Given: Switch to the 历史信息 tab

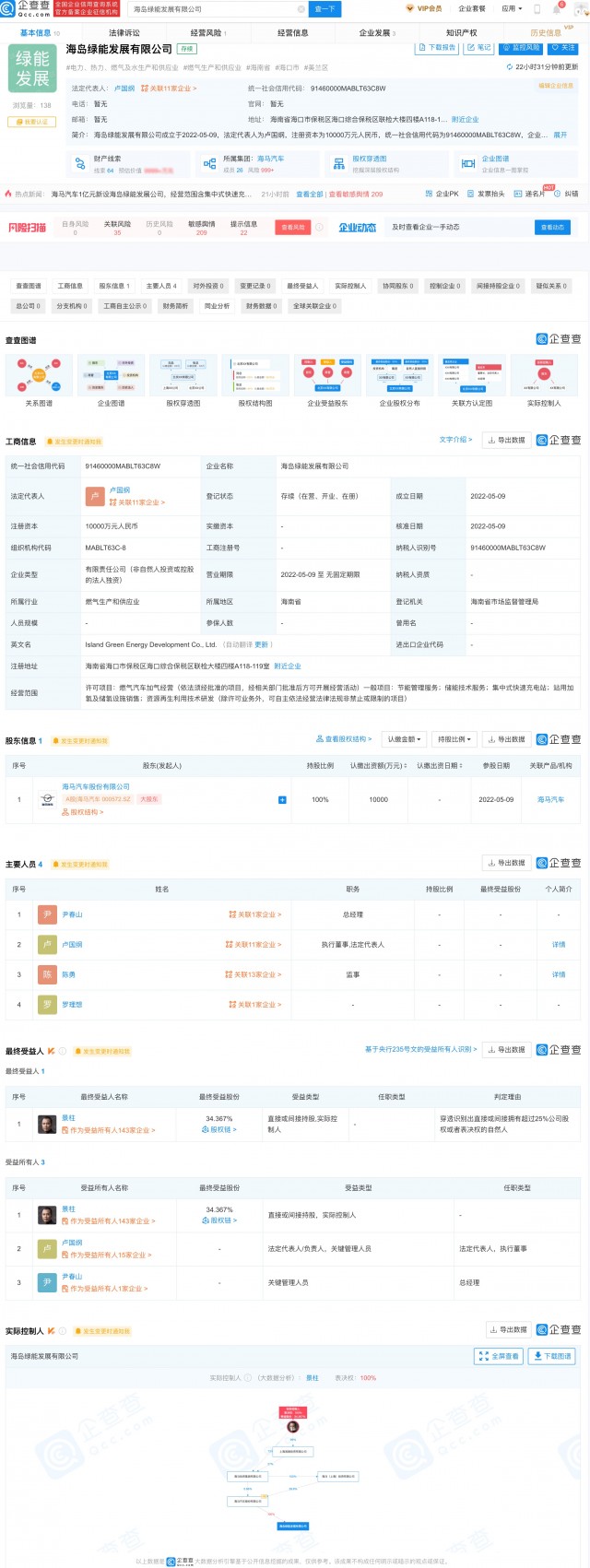Looking at the screenshot, I should pyautogui.click(x=546, y=32).
